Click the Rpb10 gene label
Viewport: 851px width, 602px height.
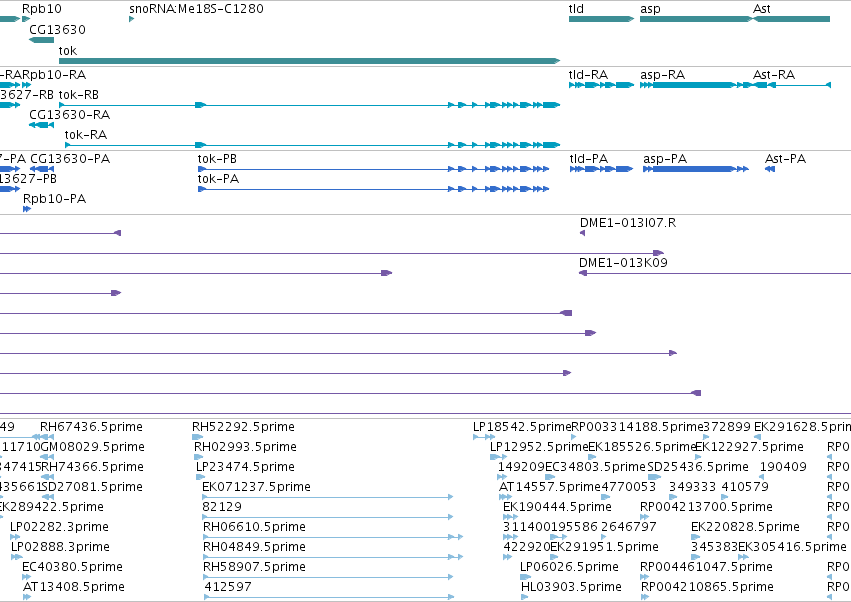click(x=42, y=9)
